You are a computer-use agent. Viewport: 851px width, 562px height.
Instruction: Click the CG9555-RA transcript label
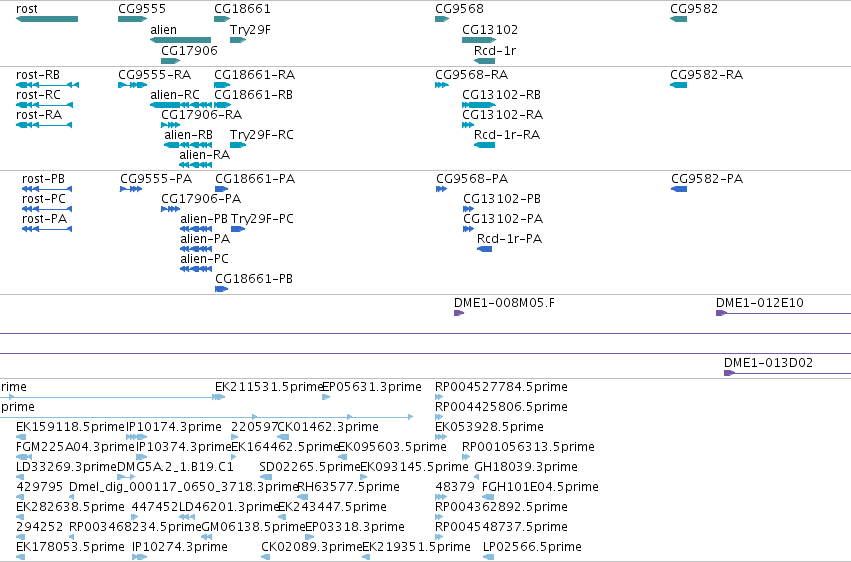coord(155,74)
